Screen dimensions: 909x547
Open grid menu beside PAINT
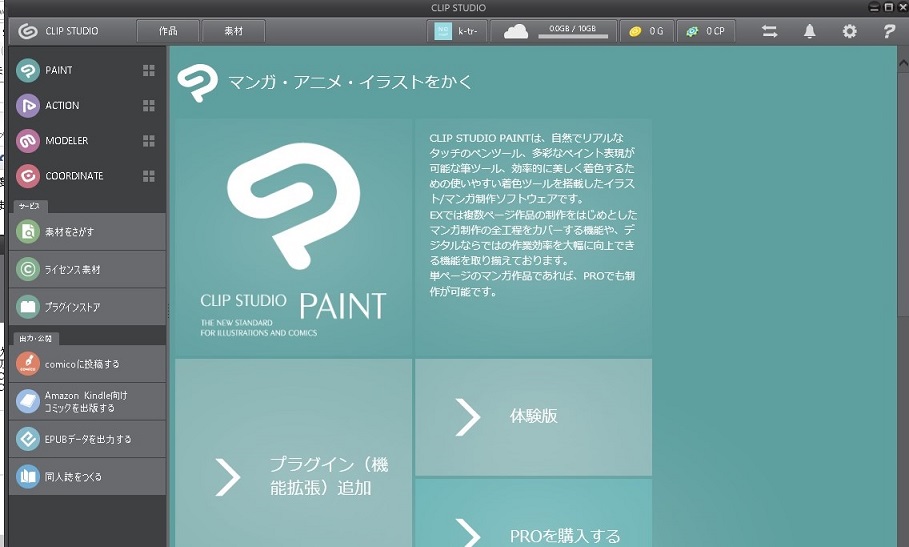pos(149,70)
